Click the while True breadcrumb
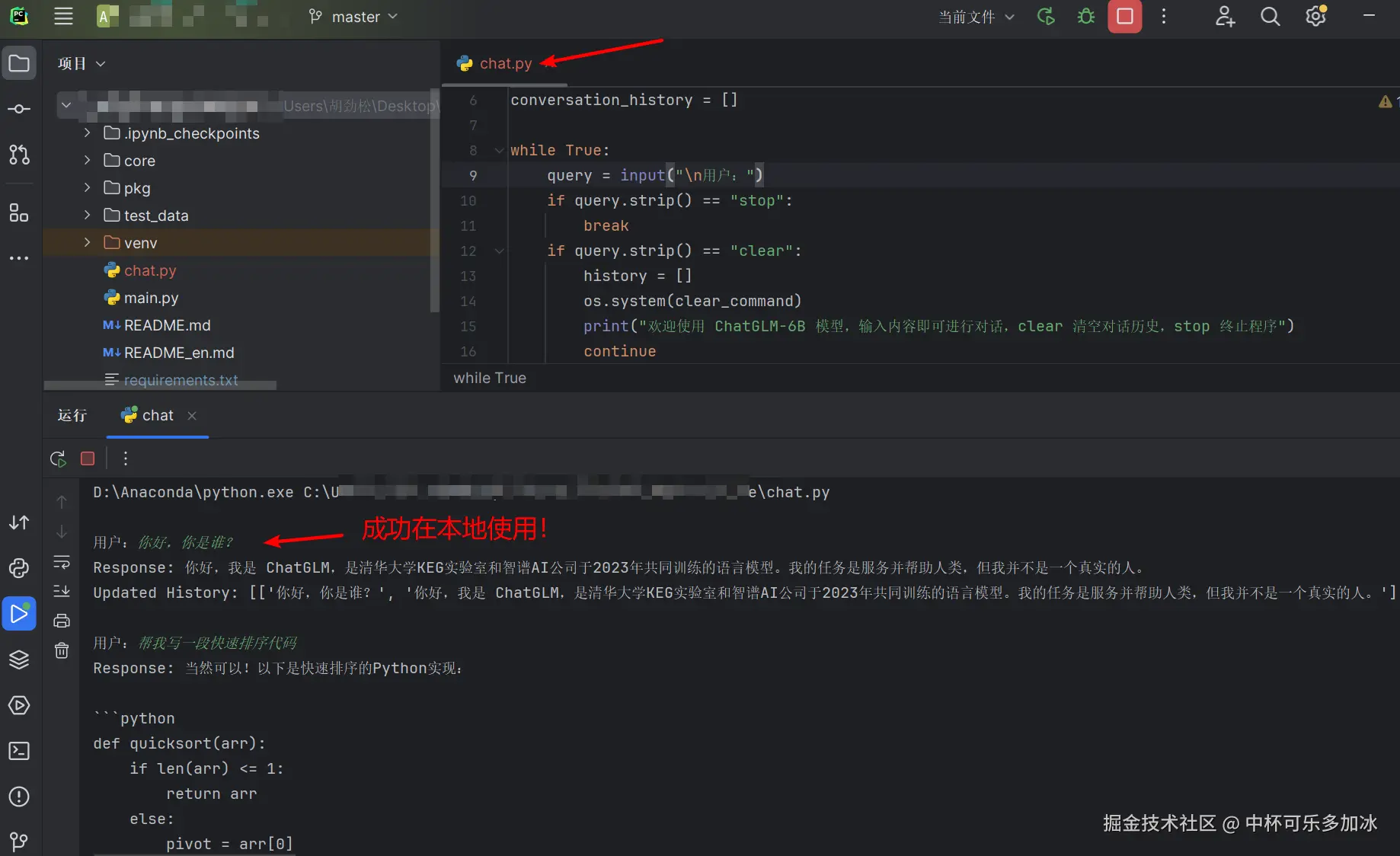Image resolution: width=1400 pixels, height=856 pixels. 490,378
